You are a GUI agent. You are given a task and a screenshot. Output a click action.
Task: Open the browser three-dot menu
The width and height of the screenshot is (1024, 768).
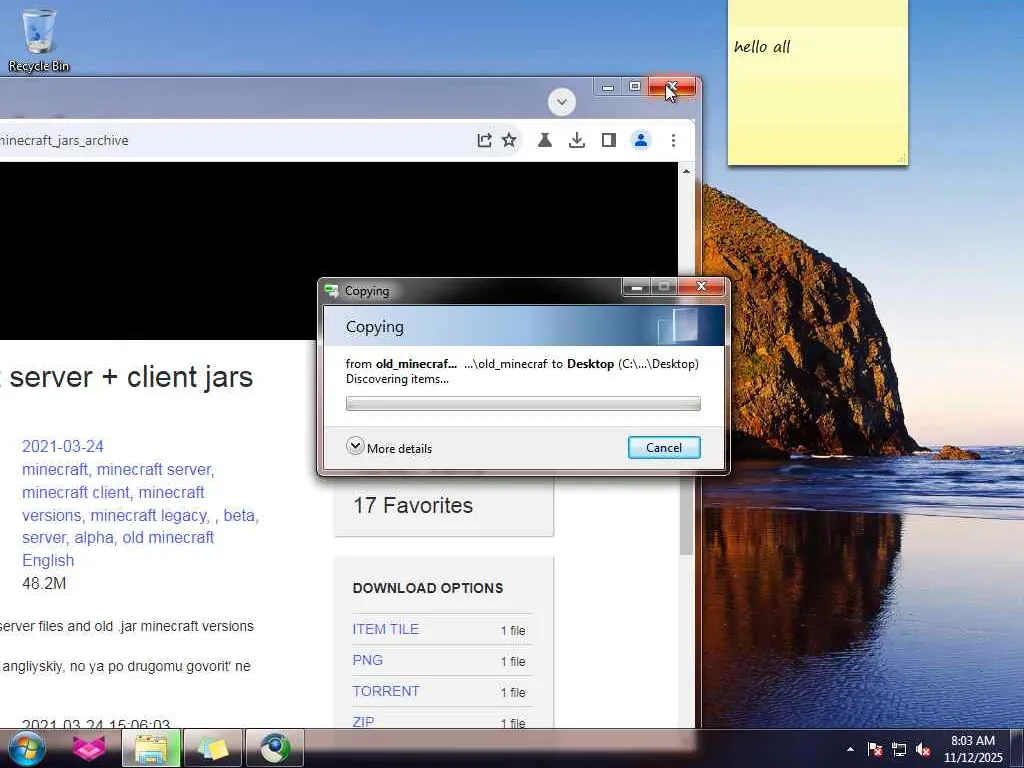[x=673, y=140]
